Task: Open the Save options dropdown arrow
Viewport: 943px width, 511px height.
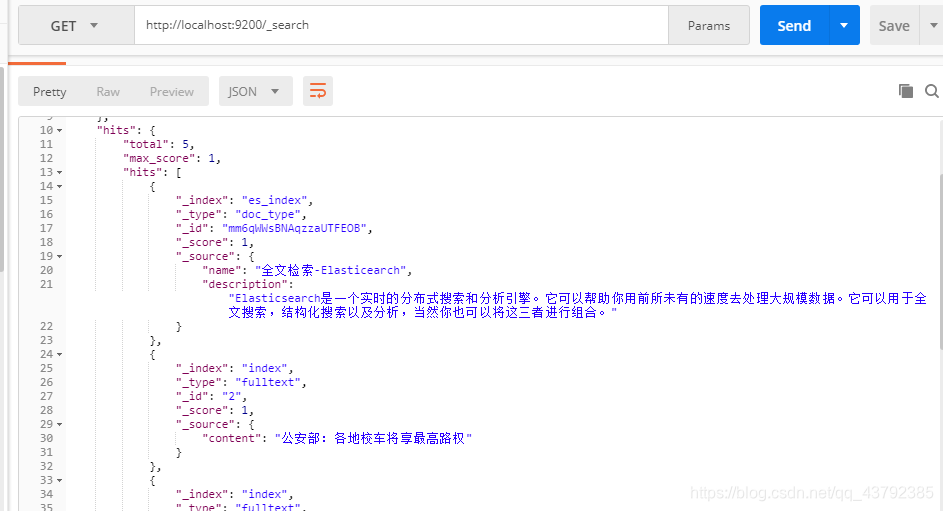Action: click(x=933, y=25)
